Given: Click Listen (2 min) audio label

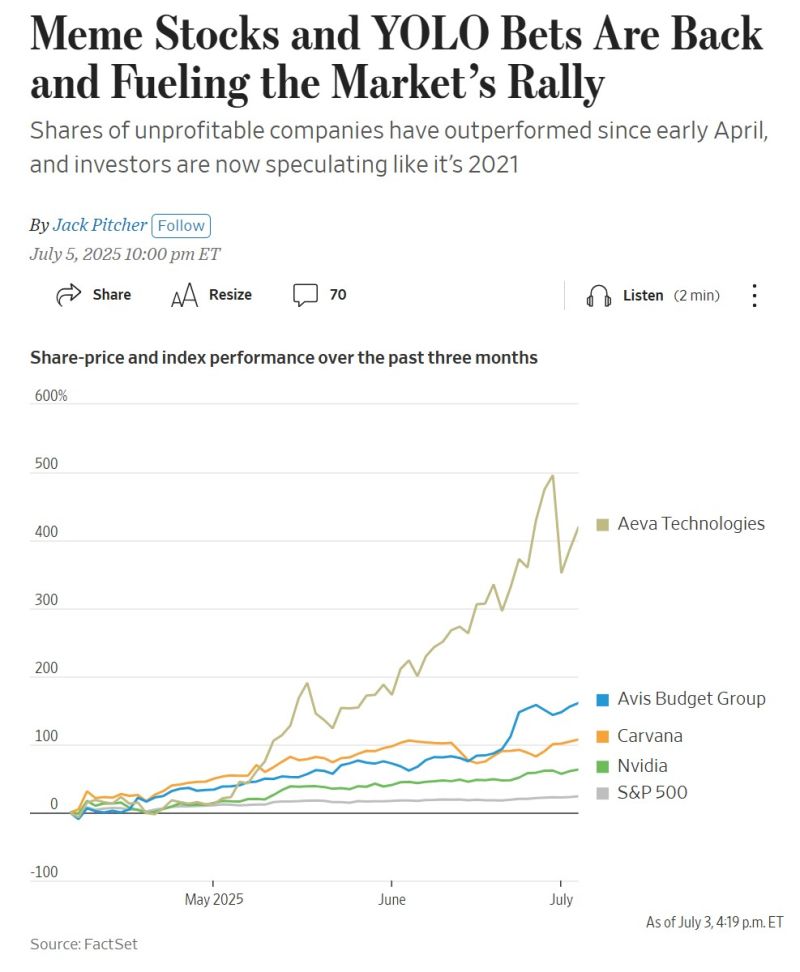Looking at the screenshot, I should 670,295.
